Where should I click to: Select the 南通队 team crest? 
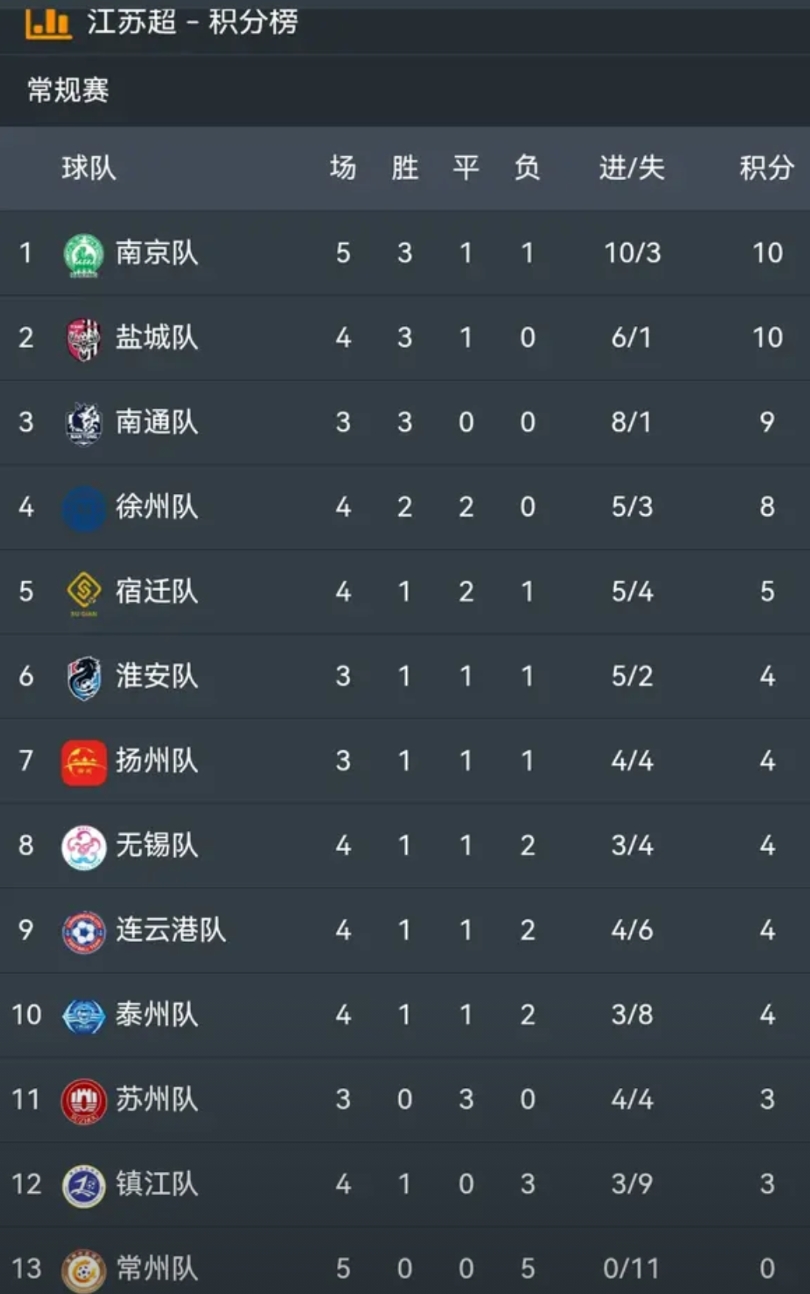tap(84, 423)
